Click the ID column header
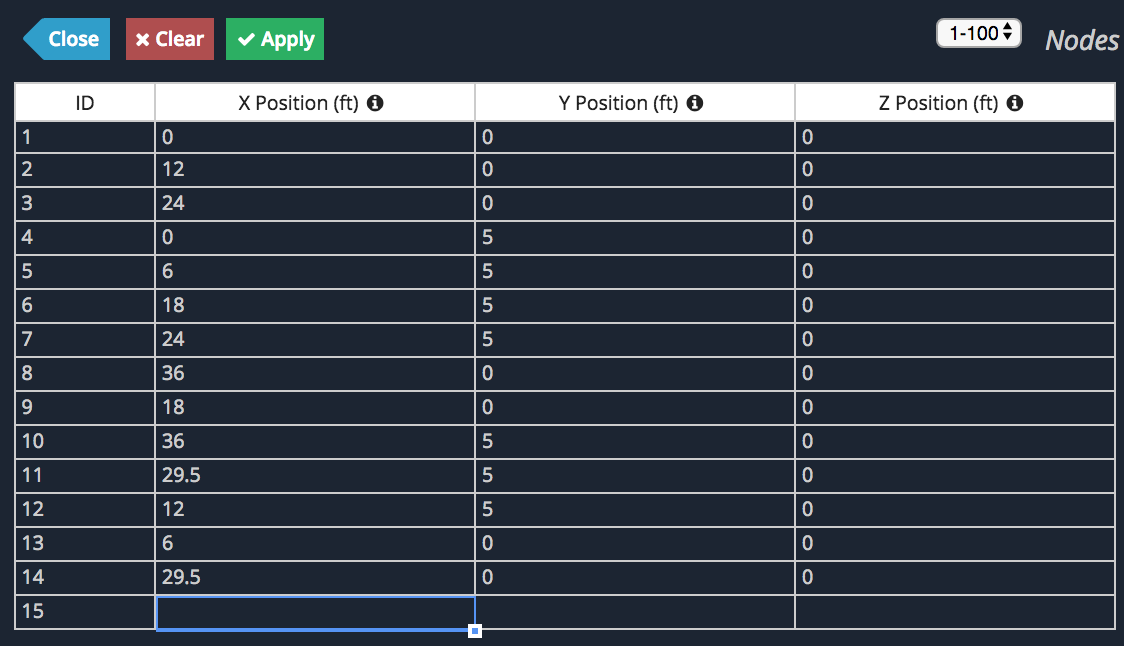This screenshot has height=646, width=1124. (85, 103)
